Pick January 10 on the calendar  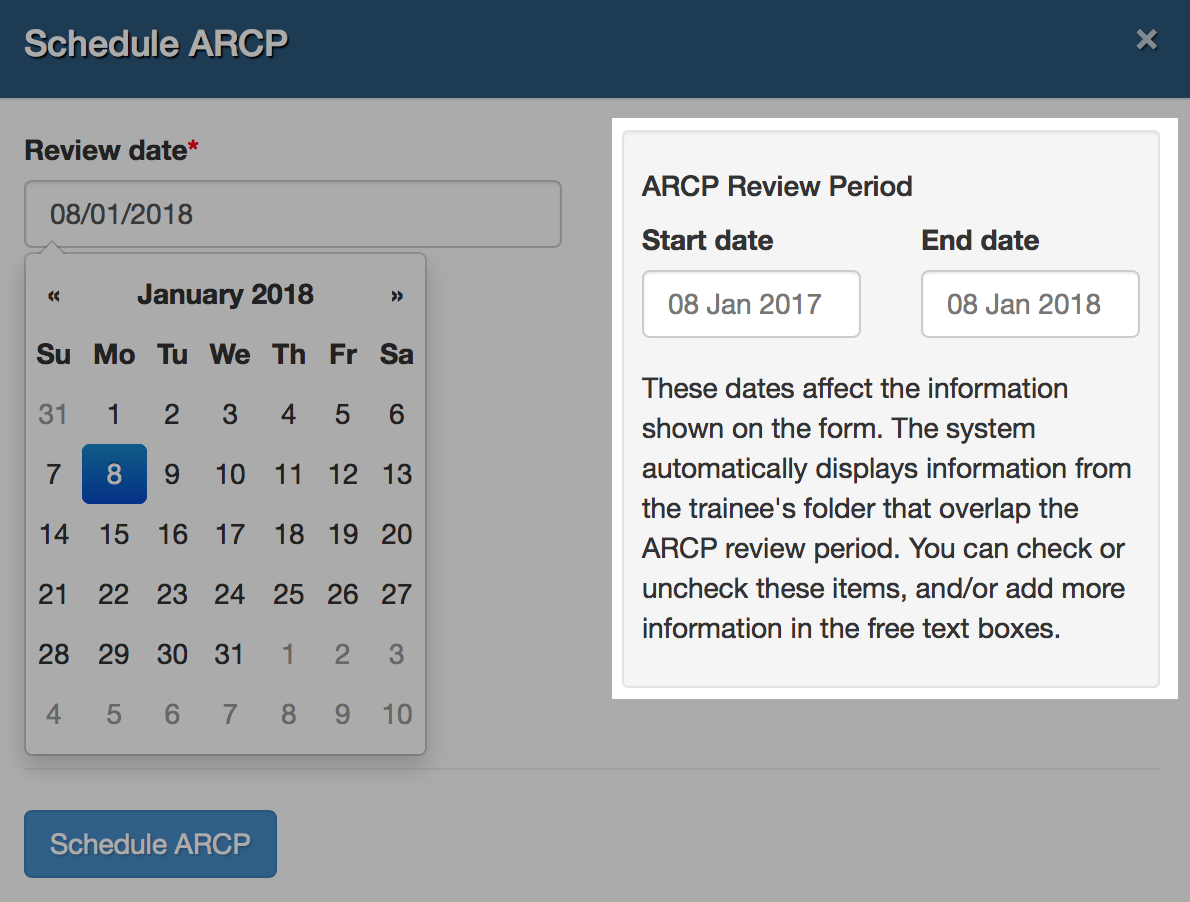[x=230, y=474]
